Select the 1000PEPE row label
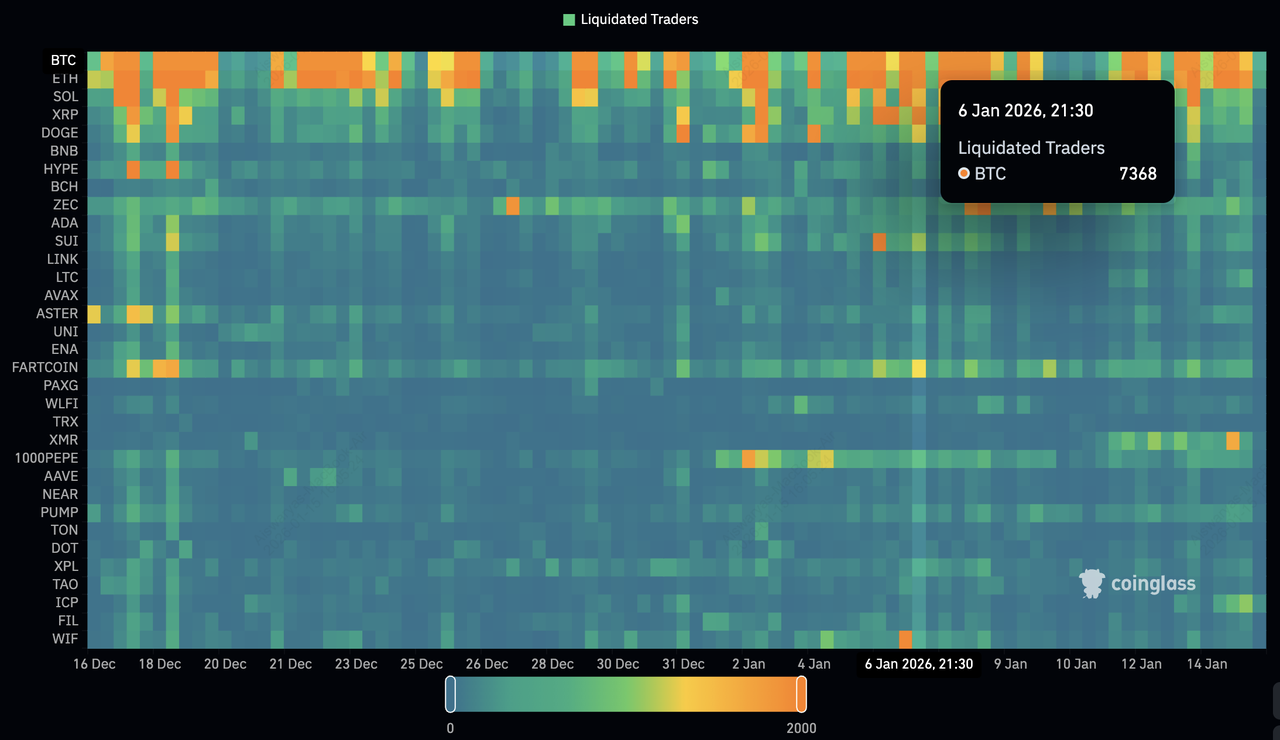This screenshot has width=1280, height=740. point(46,458)
